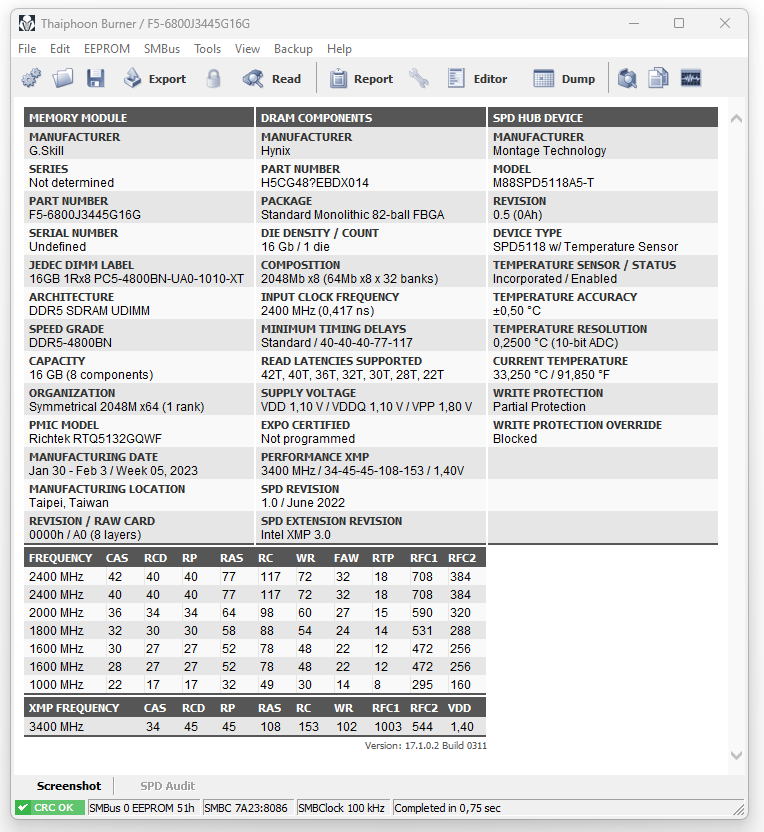
Task: Click the SPD HUB DEVICE column header
Action: (x=603, y=118)
